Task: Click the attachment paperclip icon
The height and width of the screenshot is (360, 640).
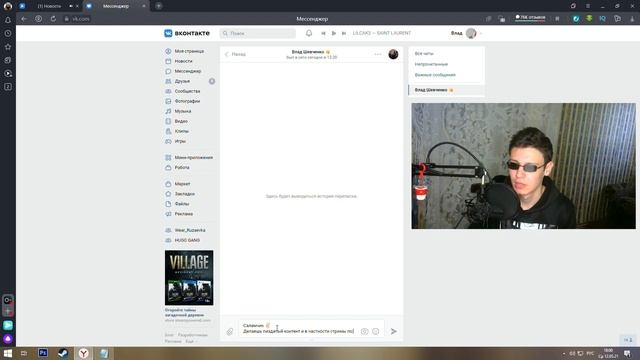Action: 230,331
